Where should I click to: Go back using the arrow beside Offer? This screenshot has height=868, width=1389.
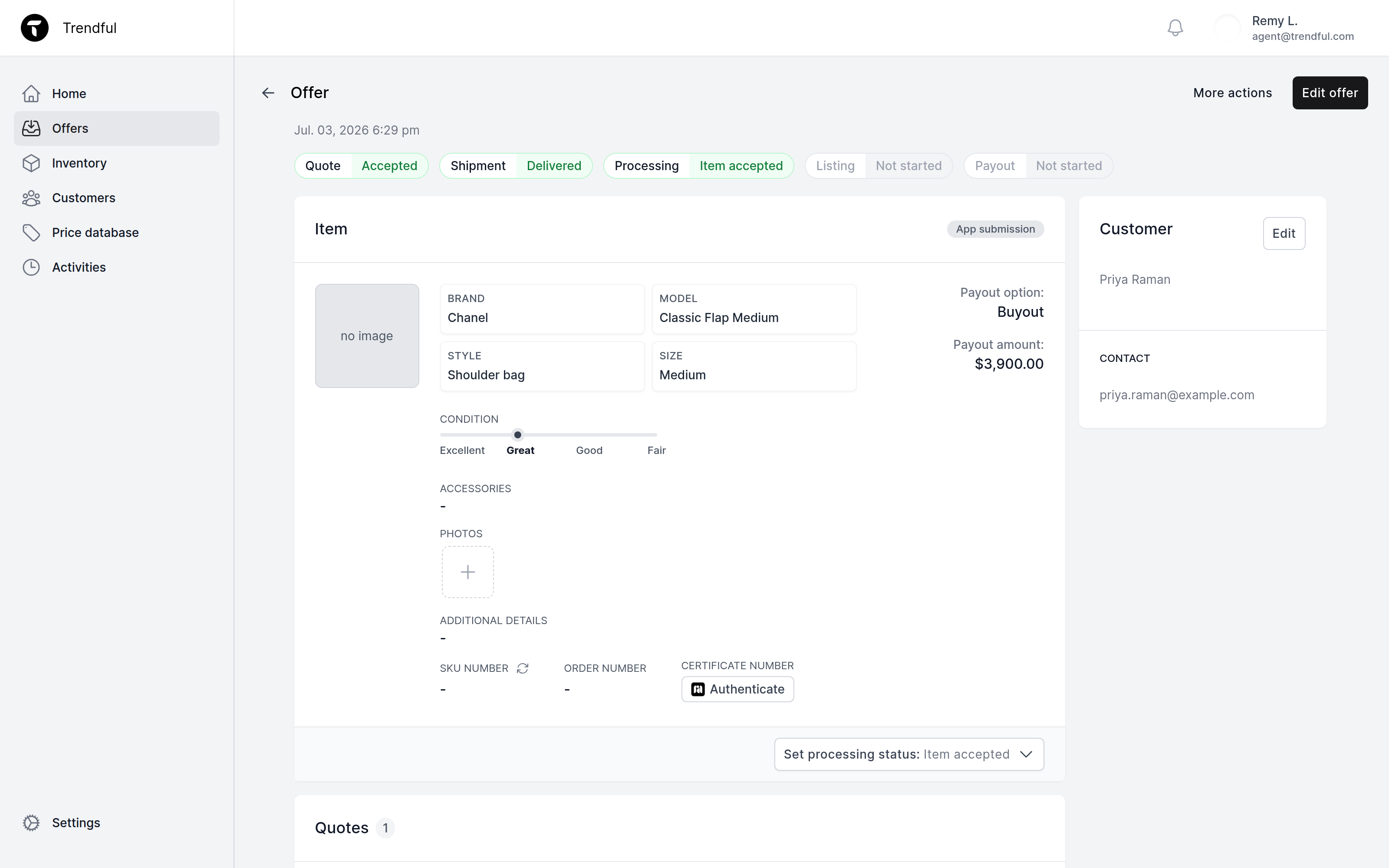[268, 92]
